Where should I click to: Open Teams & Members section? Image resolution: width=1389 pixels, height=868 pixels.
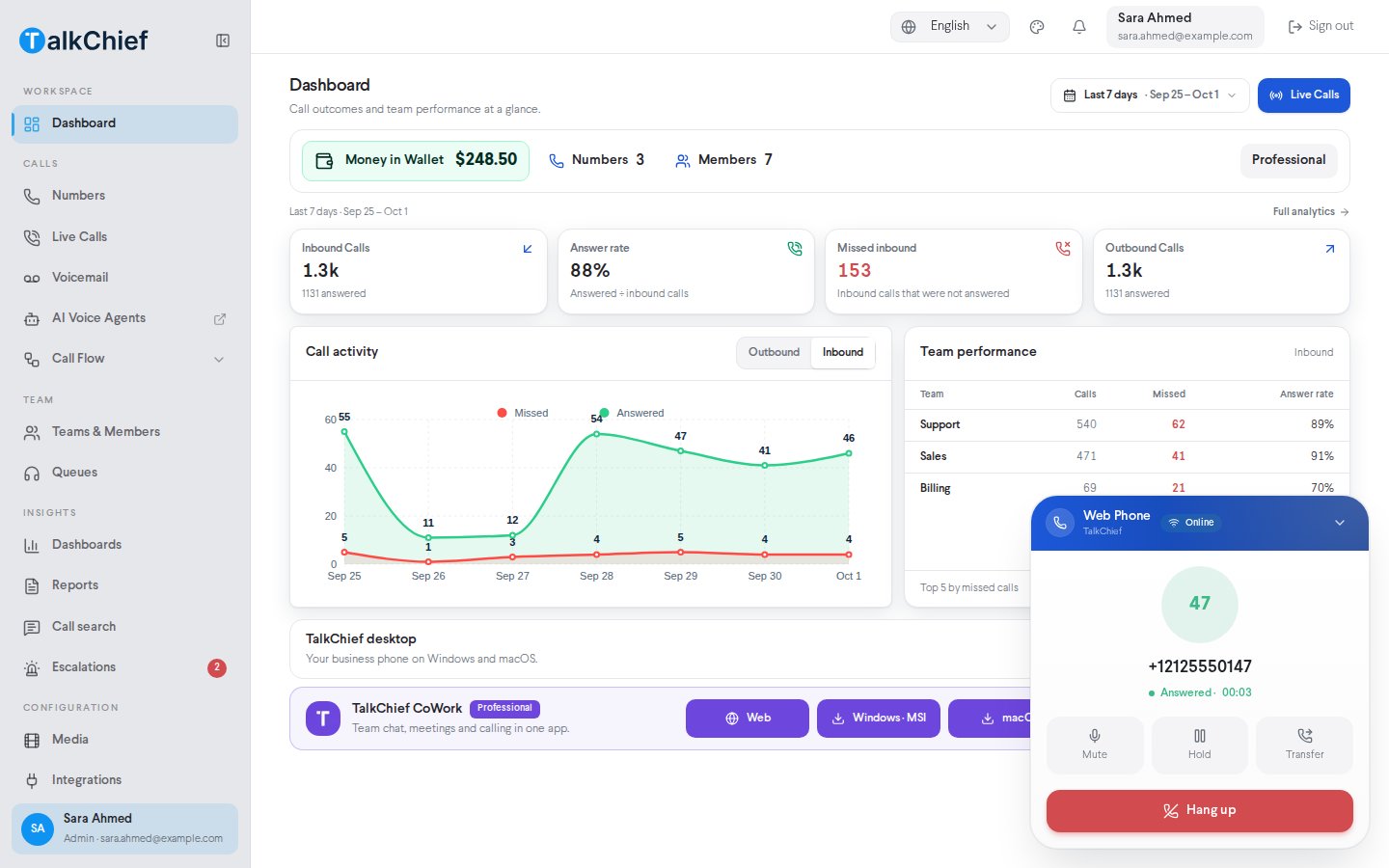pyautogui.click(x=125, y=432)
